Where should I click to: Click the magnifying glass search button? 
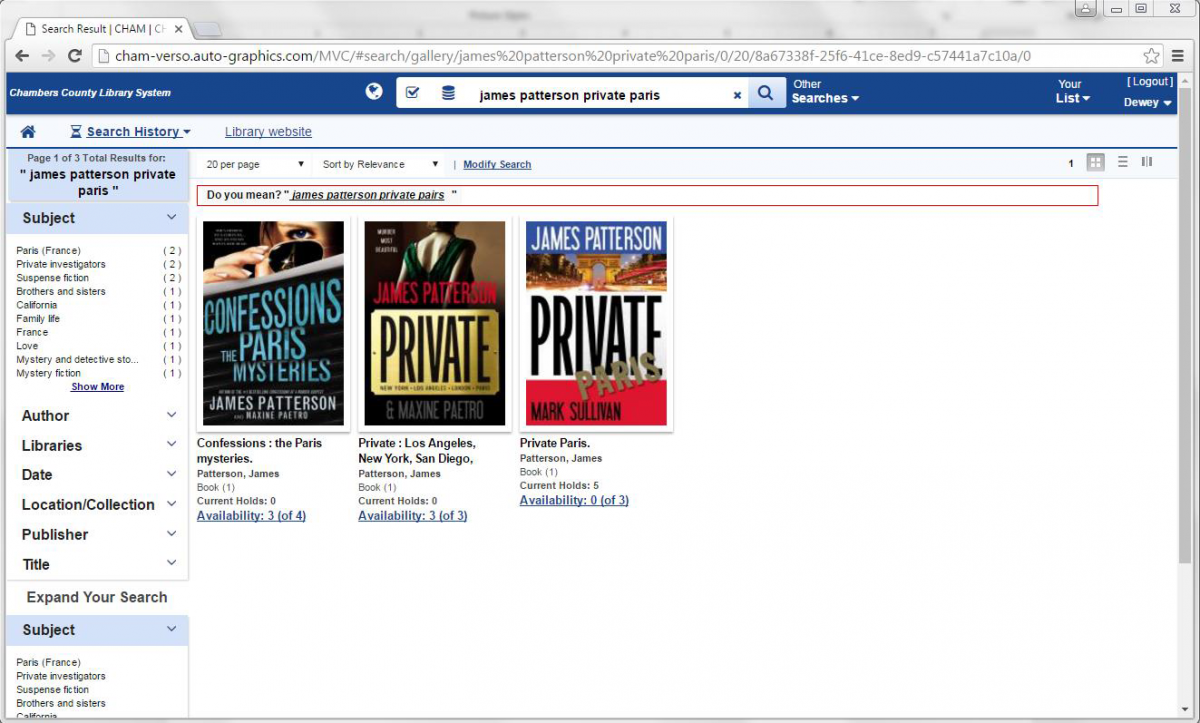pyautogui.click(x=766, y=94)
